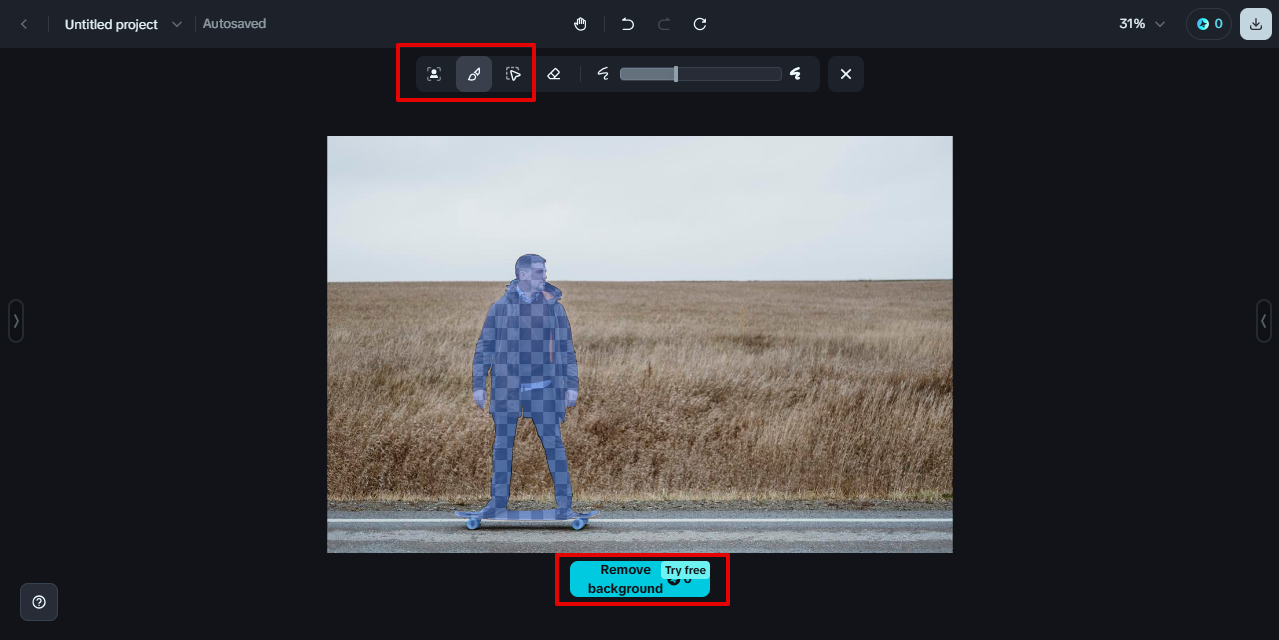Click the brush size slider track
1279x640 pixels.
coord(700,74)
